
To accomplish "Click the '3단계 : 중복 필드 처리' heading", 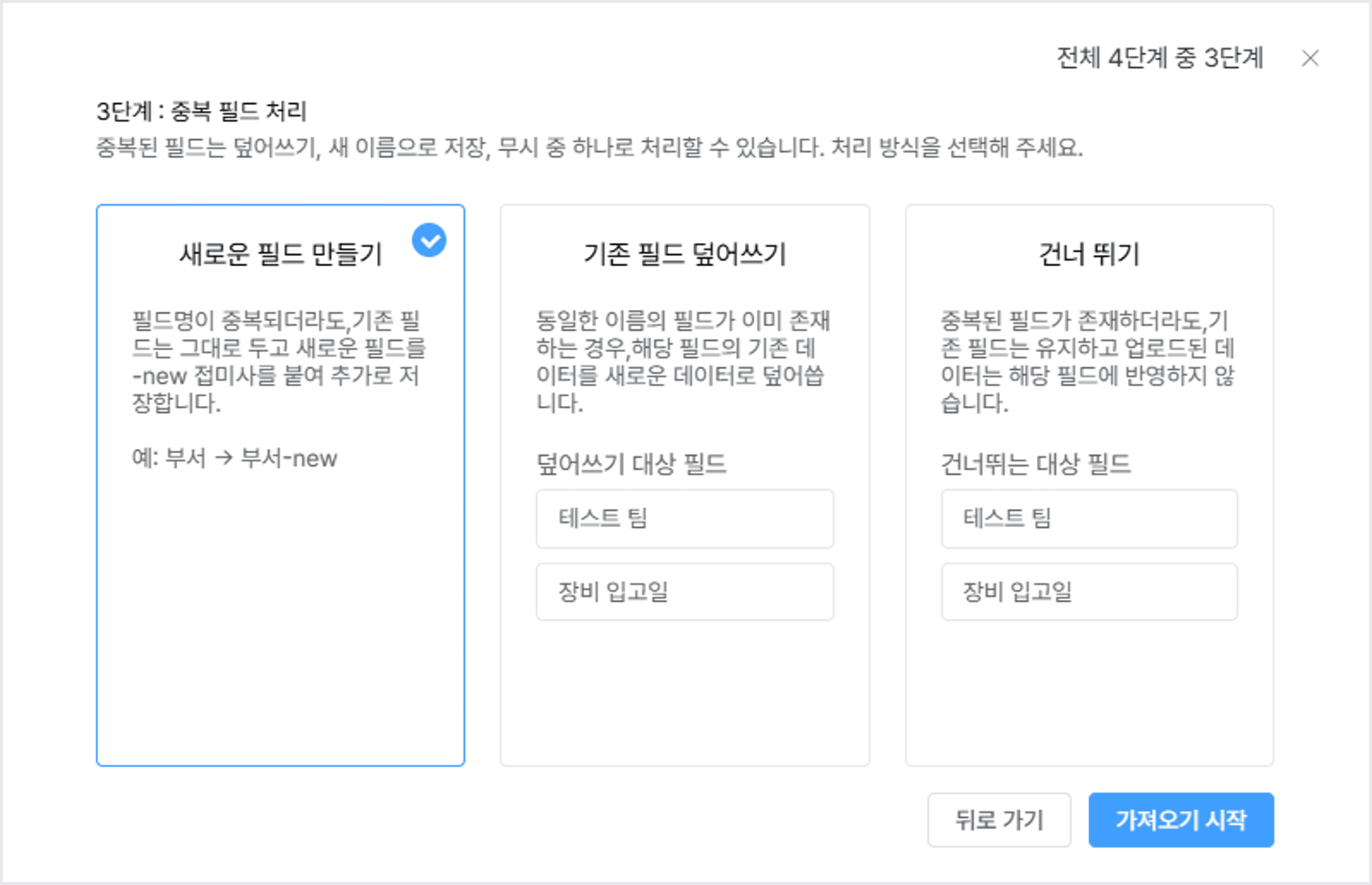I will click(x=201, y=111).
